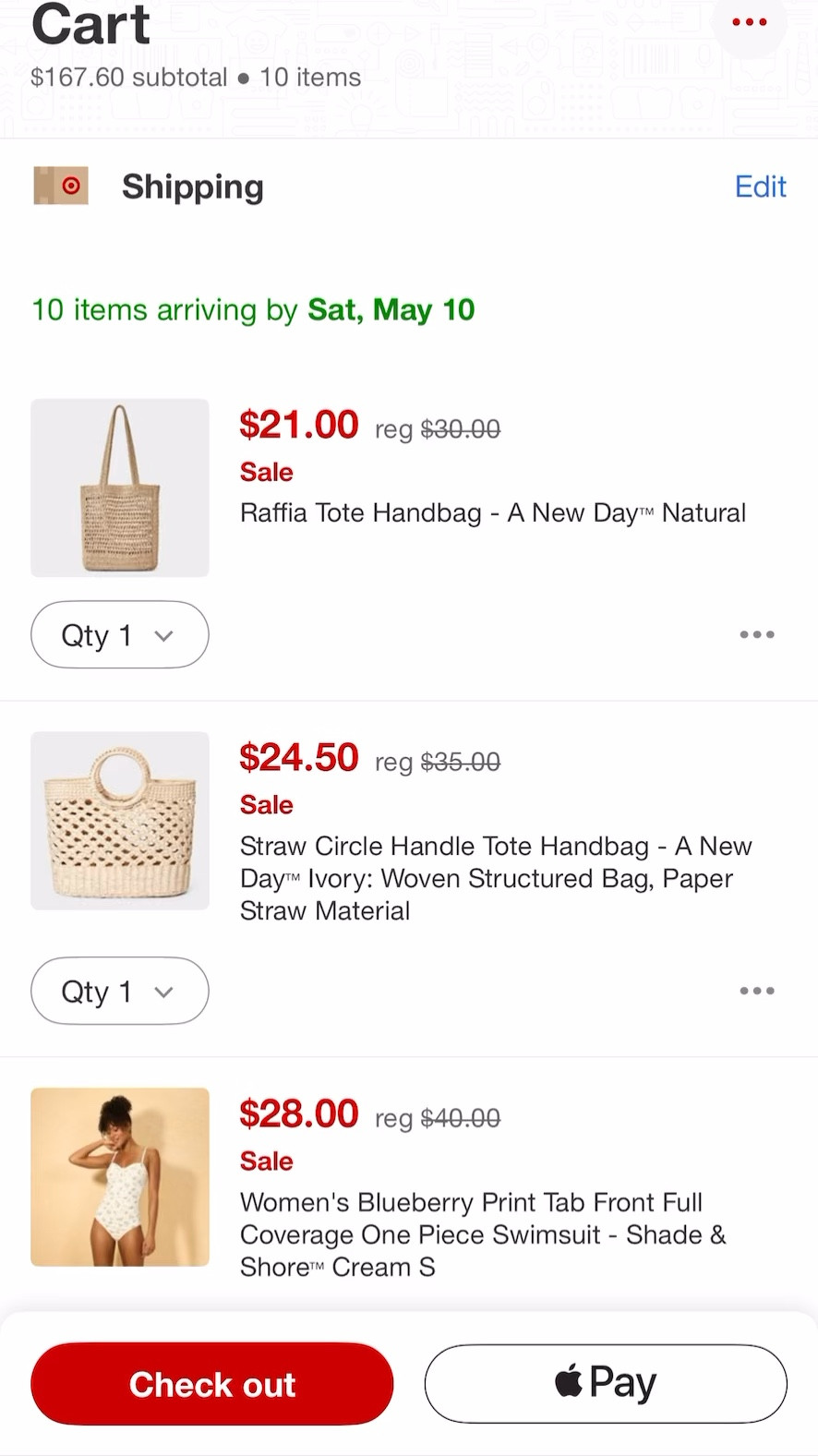Screen dimensions: 818x1456
Task: Click the Sale label under $21.00
Action: [266, 472]
